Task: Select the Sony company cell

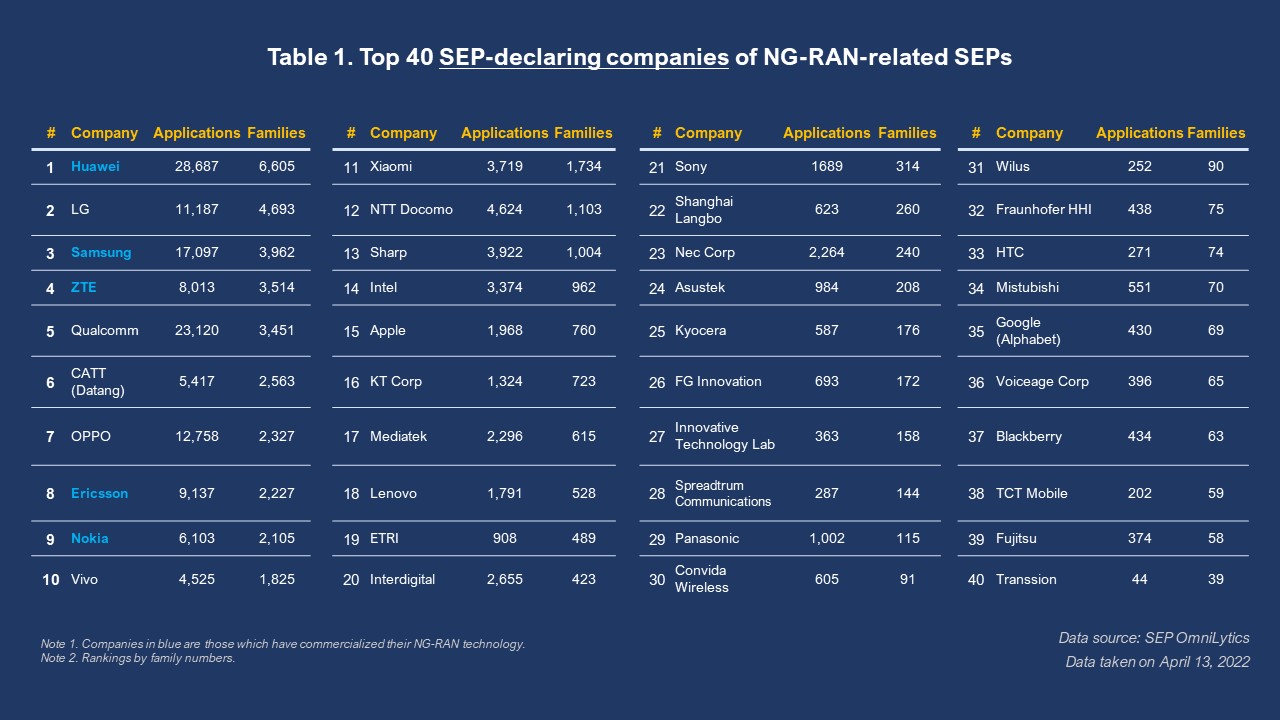Action: coord(691,167)
